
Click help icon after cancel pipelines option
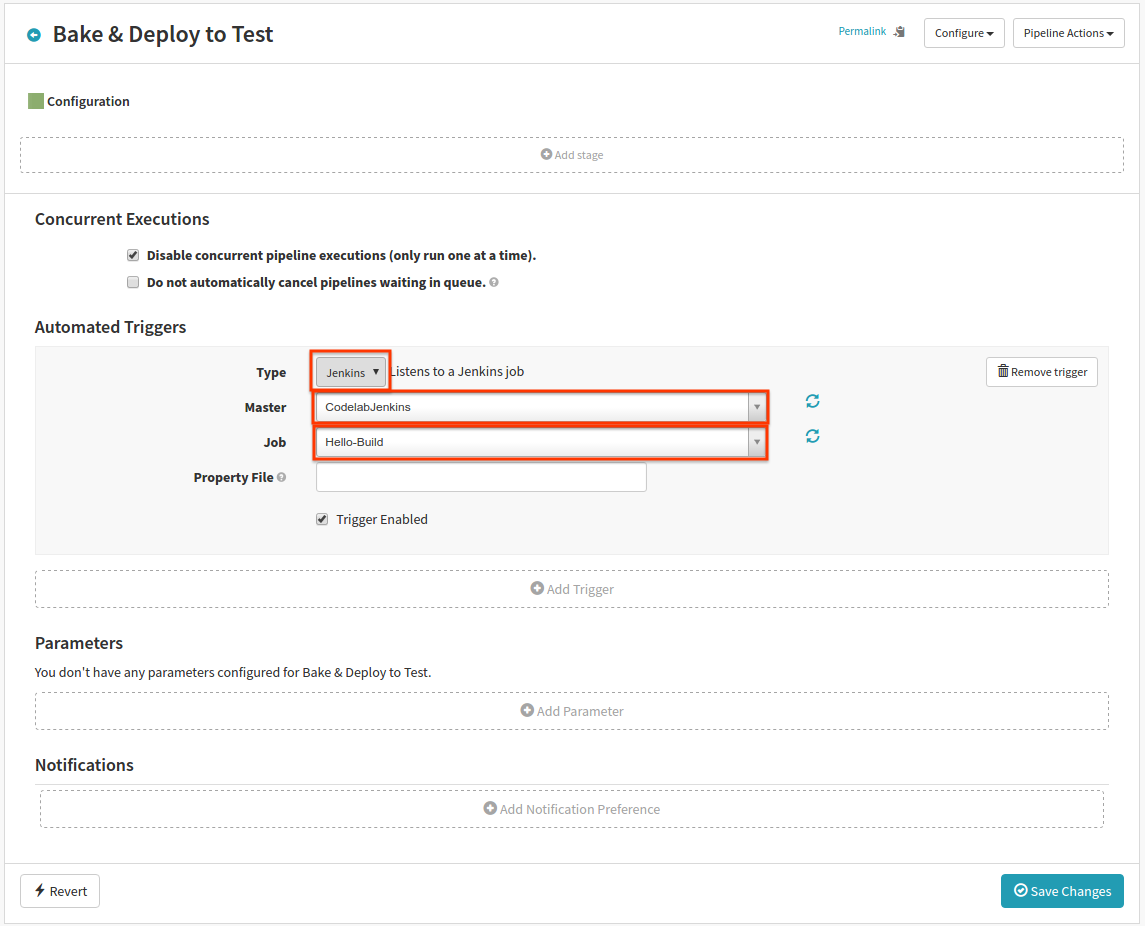tap(494, 283)
